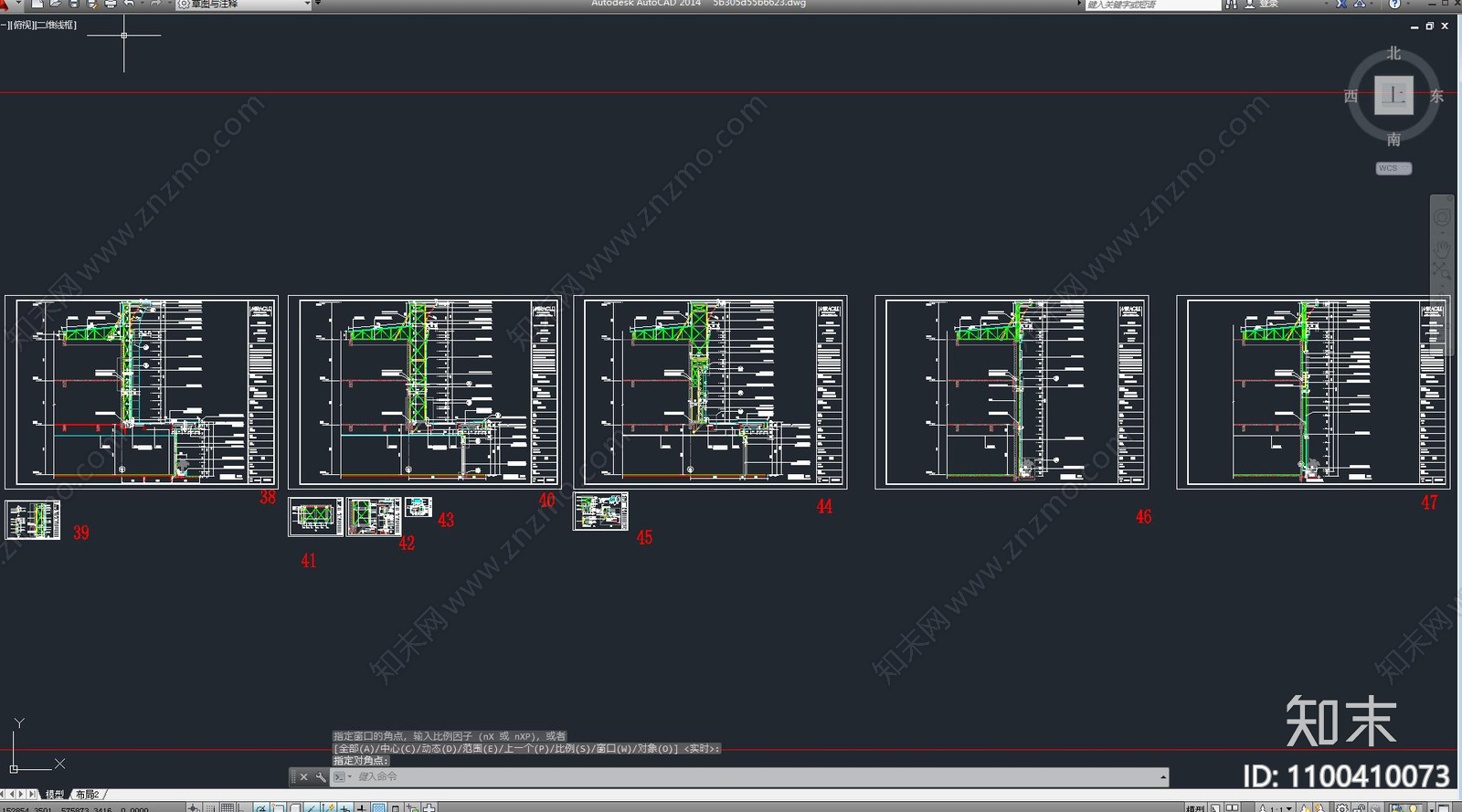This screenshot has width=1462, height=812.
Task: Open the 二维线框 visual style menu
Action: click(56, 25)
